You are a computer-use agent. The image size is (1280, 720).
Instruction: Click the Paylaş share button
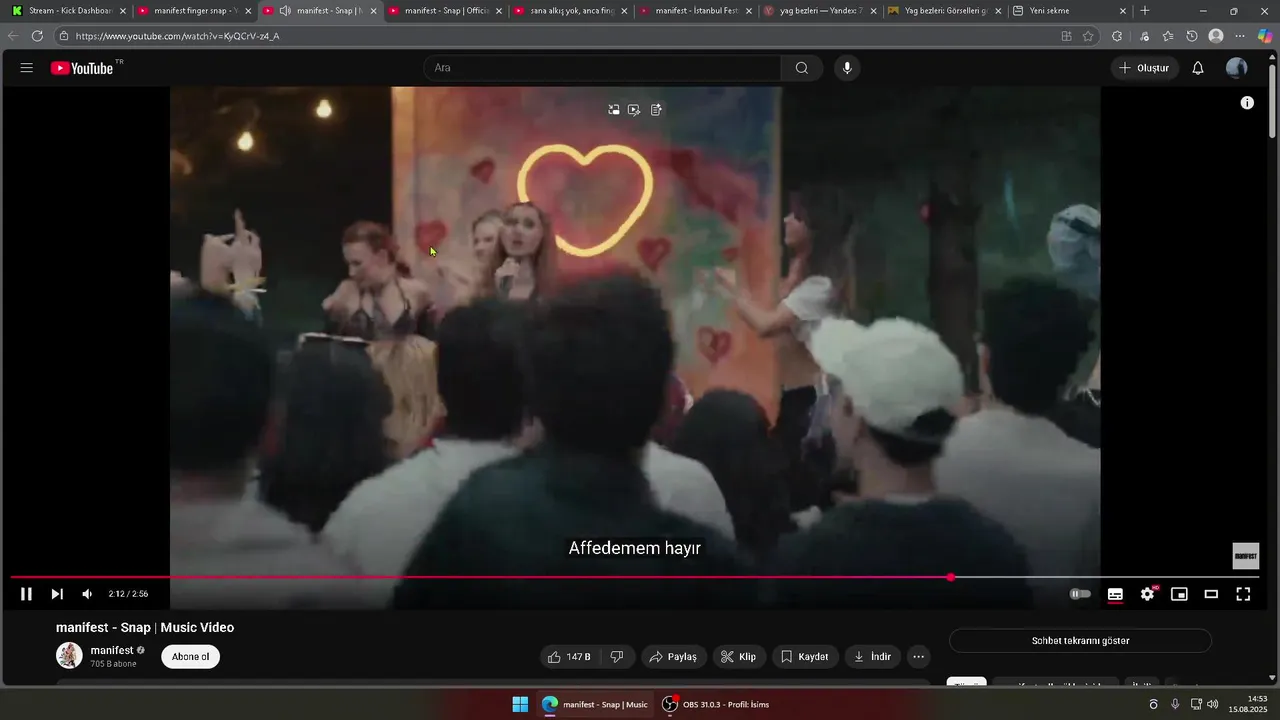[x=673, y=657]
